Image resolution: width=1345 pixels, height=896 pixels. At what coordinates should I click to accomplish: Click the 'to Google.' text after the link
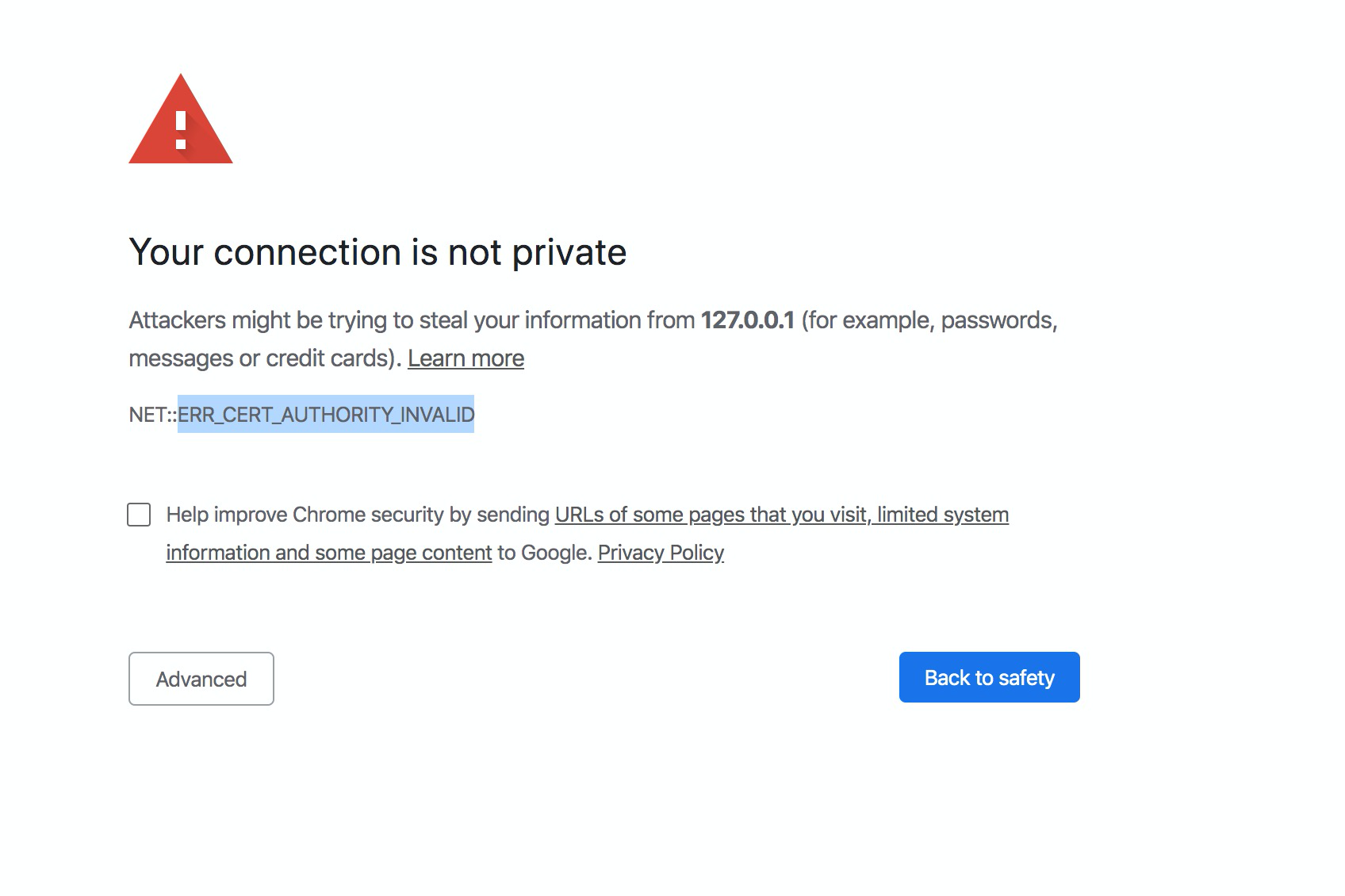pyautogui.click(x=545, y=553)
